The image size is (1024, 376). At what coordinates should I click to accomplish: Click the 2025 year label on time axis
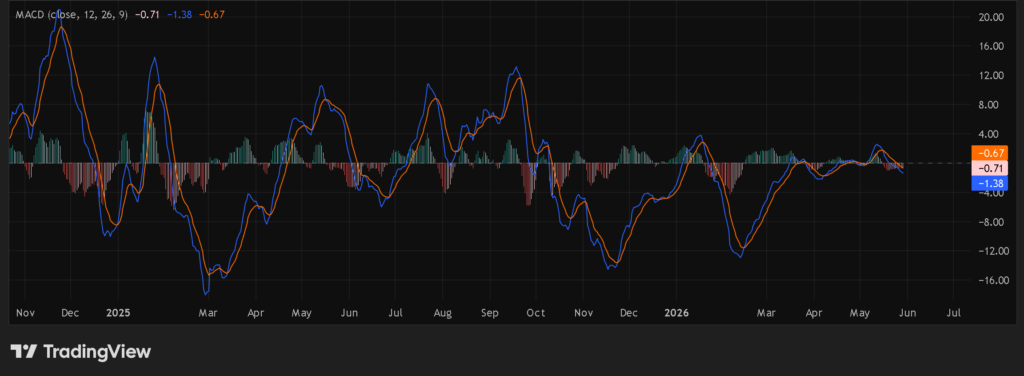click(118, 313)
